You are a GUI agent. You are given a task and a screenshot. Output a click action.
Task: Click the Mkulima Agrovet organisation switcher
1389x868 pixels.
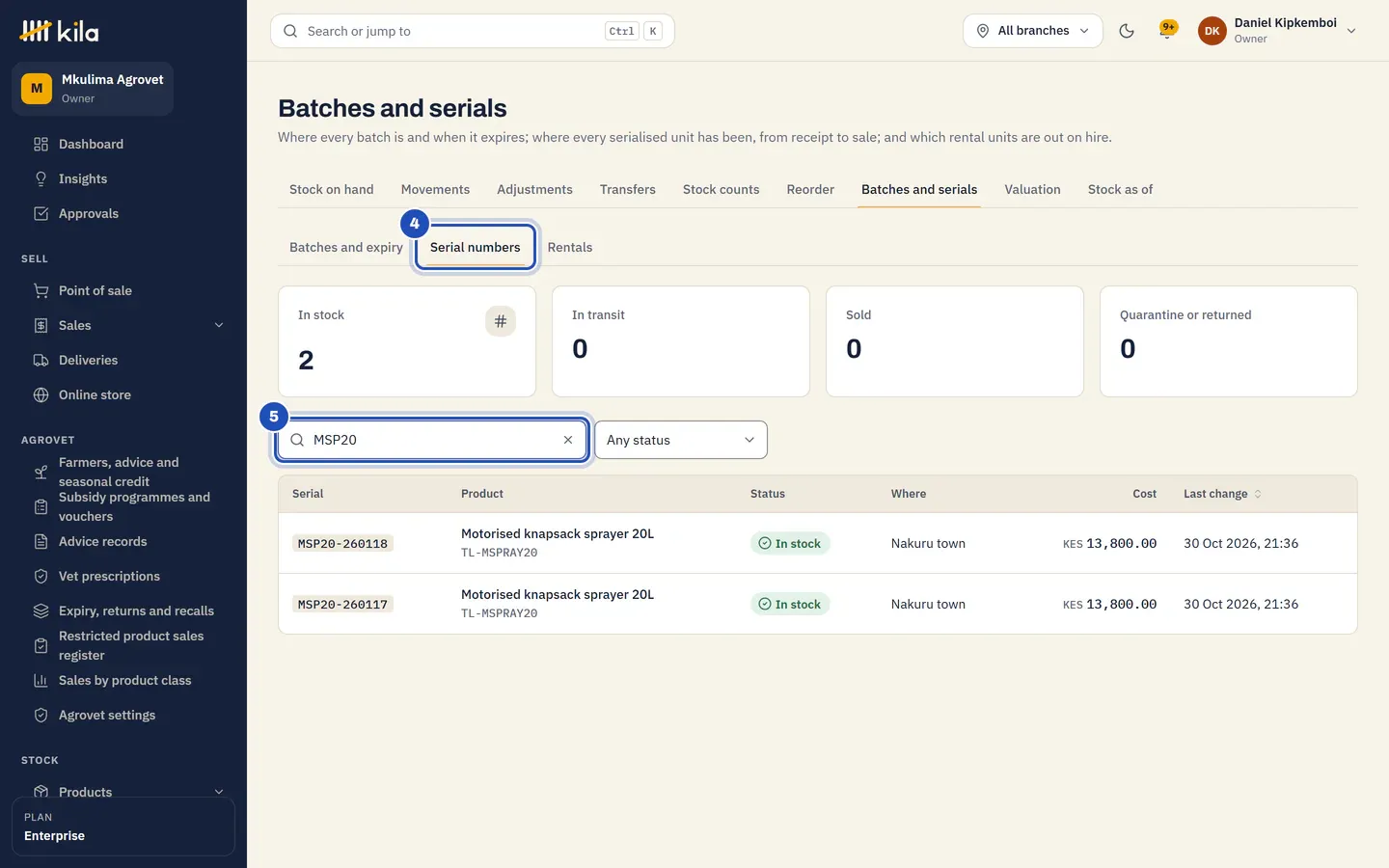point(93,89)
